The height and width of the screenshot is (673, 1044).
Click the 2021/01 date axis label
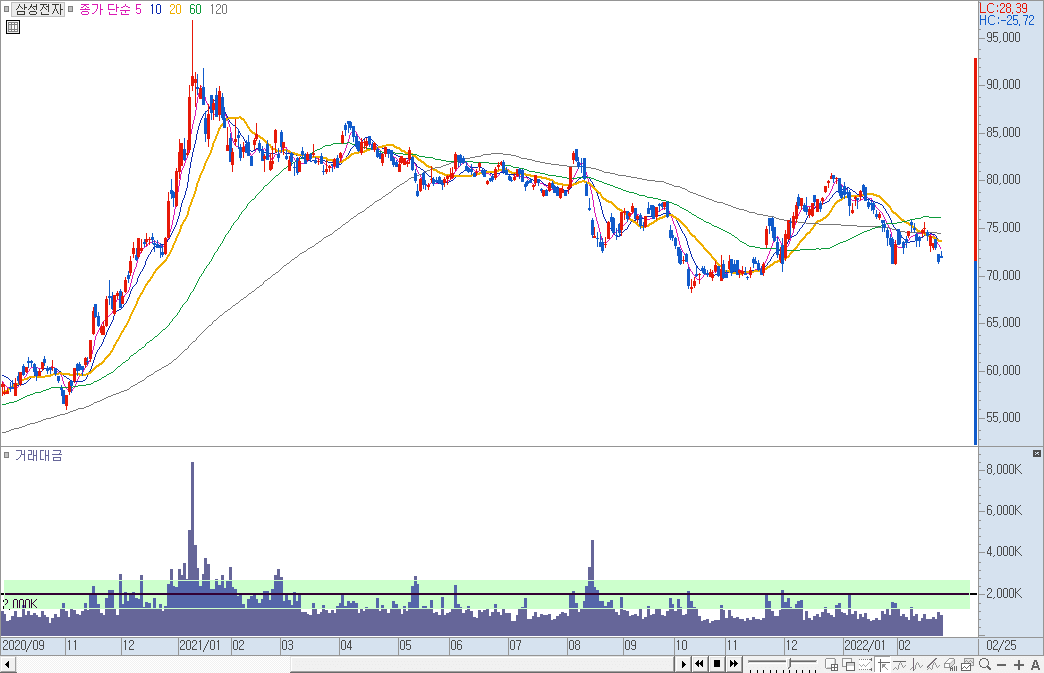click(x=200, y=645)
